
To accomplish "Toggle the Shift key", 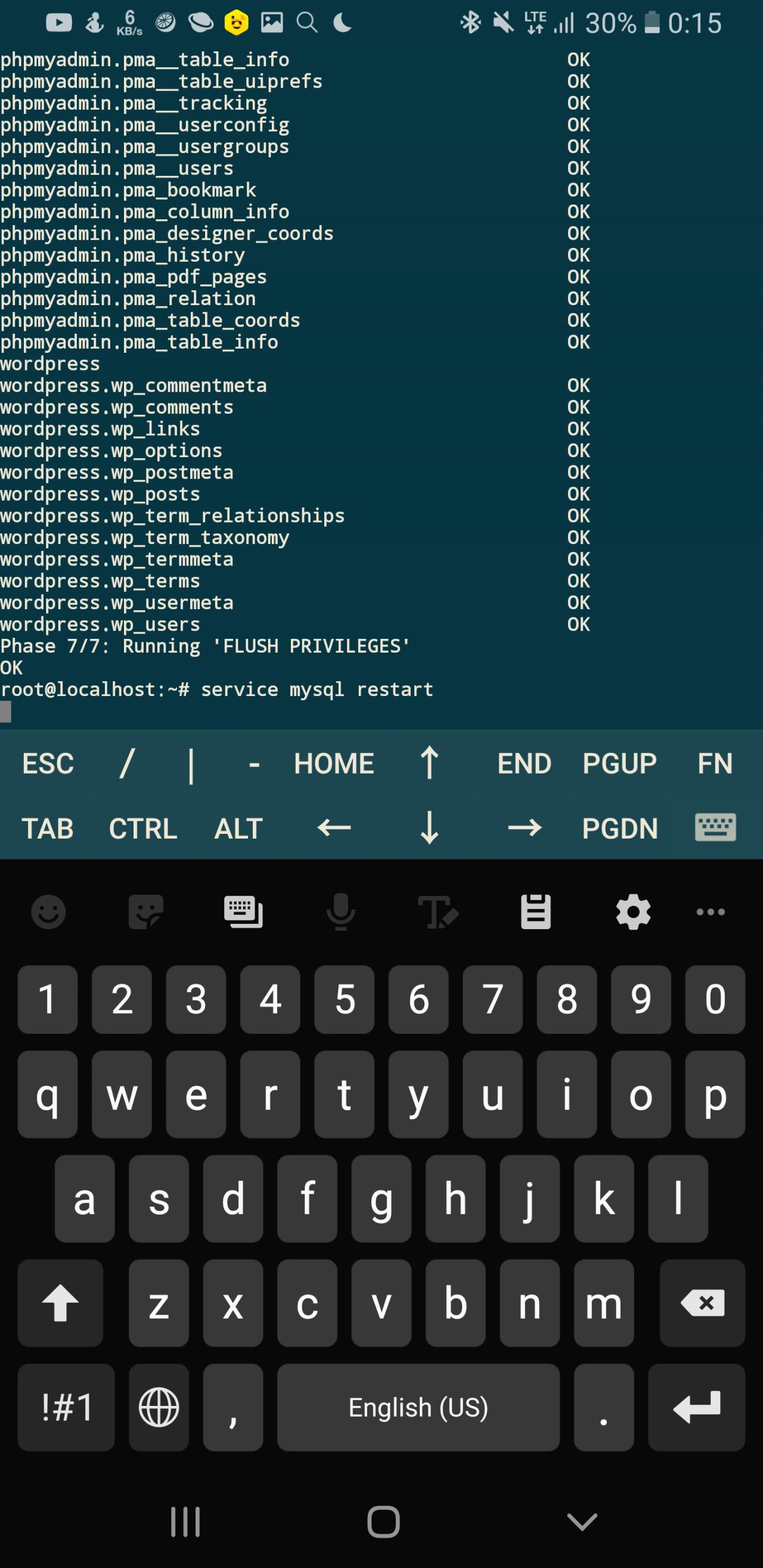I will pyautogui.click(x=60, y=1303).
